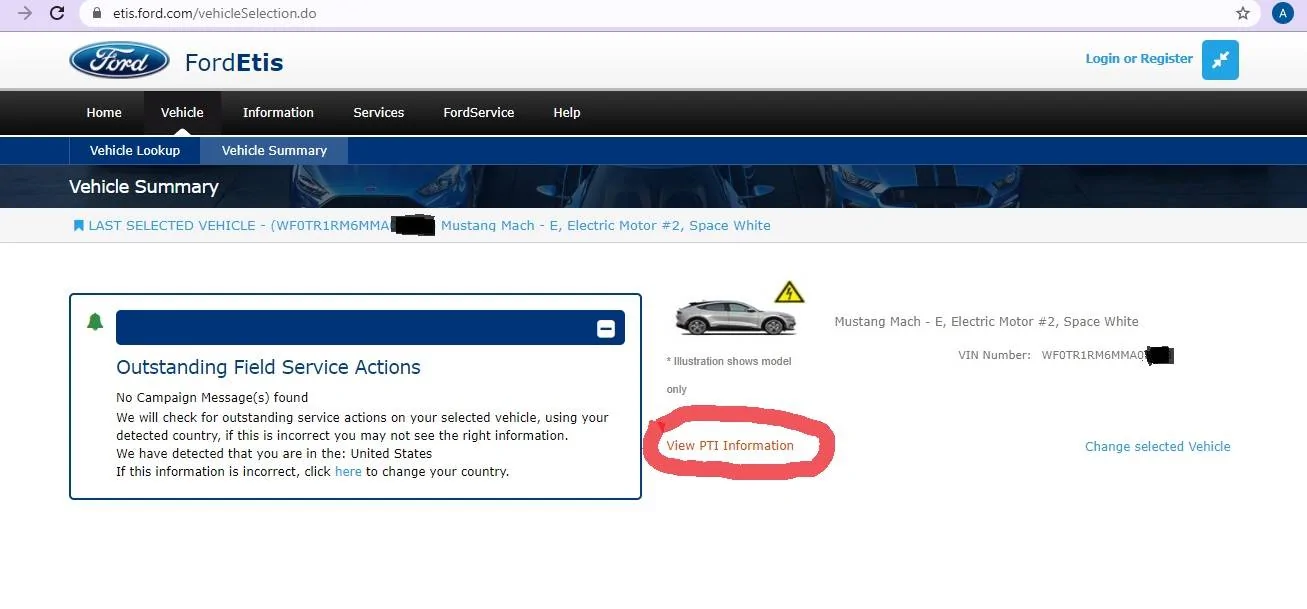
Task: Click the high voltage warning icon
Action: click(789, 292)
